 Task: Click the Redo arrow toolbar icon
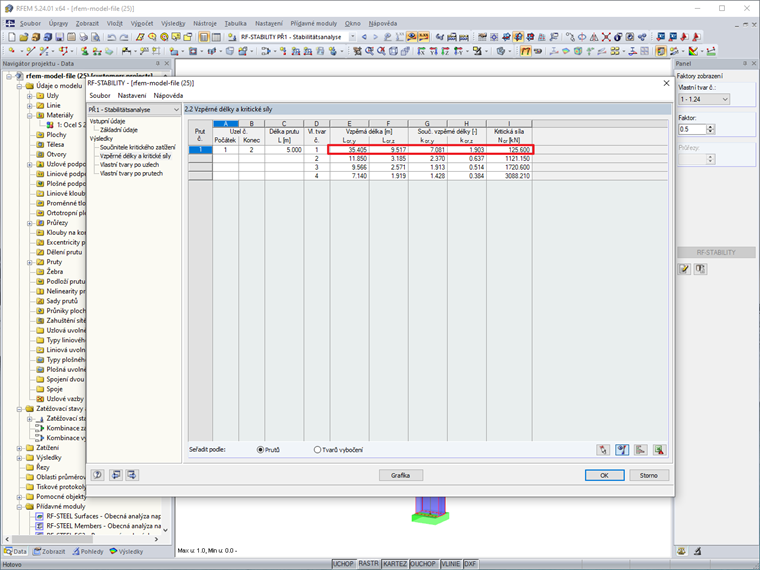(124, 37)
